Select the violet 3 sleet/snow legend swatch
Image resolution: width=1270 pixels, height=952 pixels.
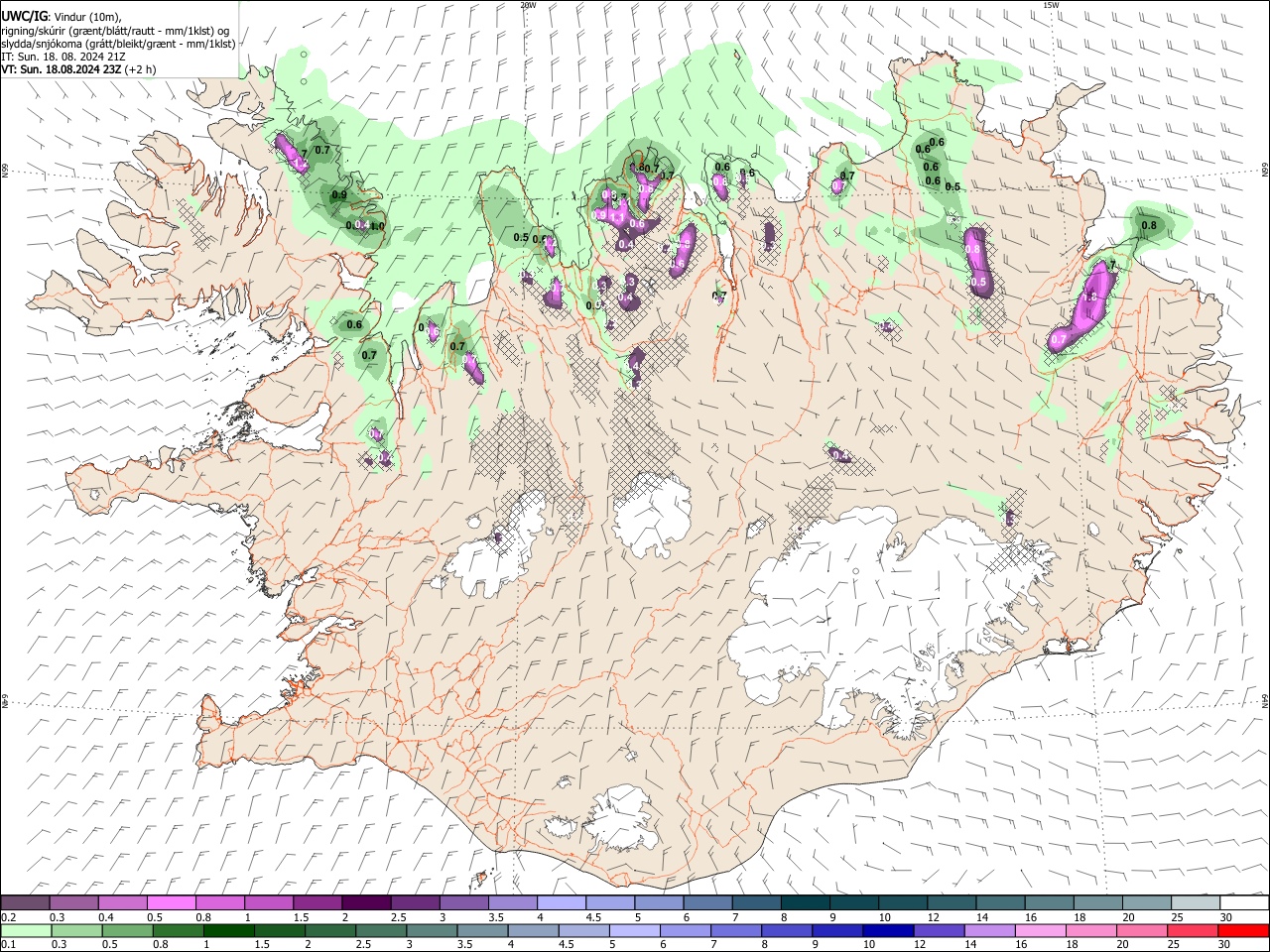pos(462,902)
